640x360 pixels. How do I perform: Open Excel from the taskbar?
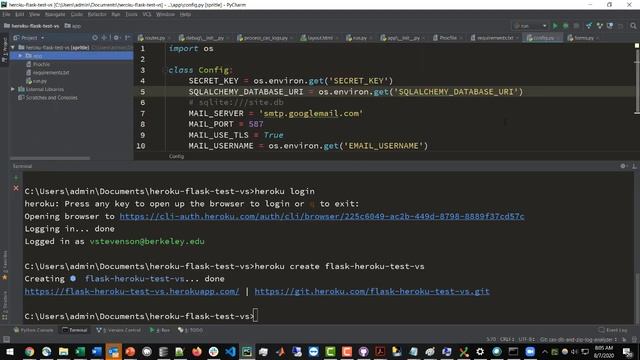[x=80, y=351]
